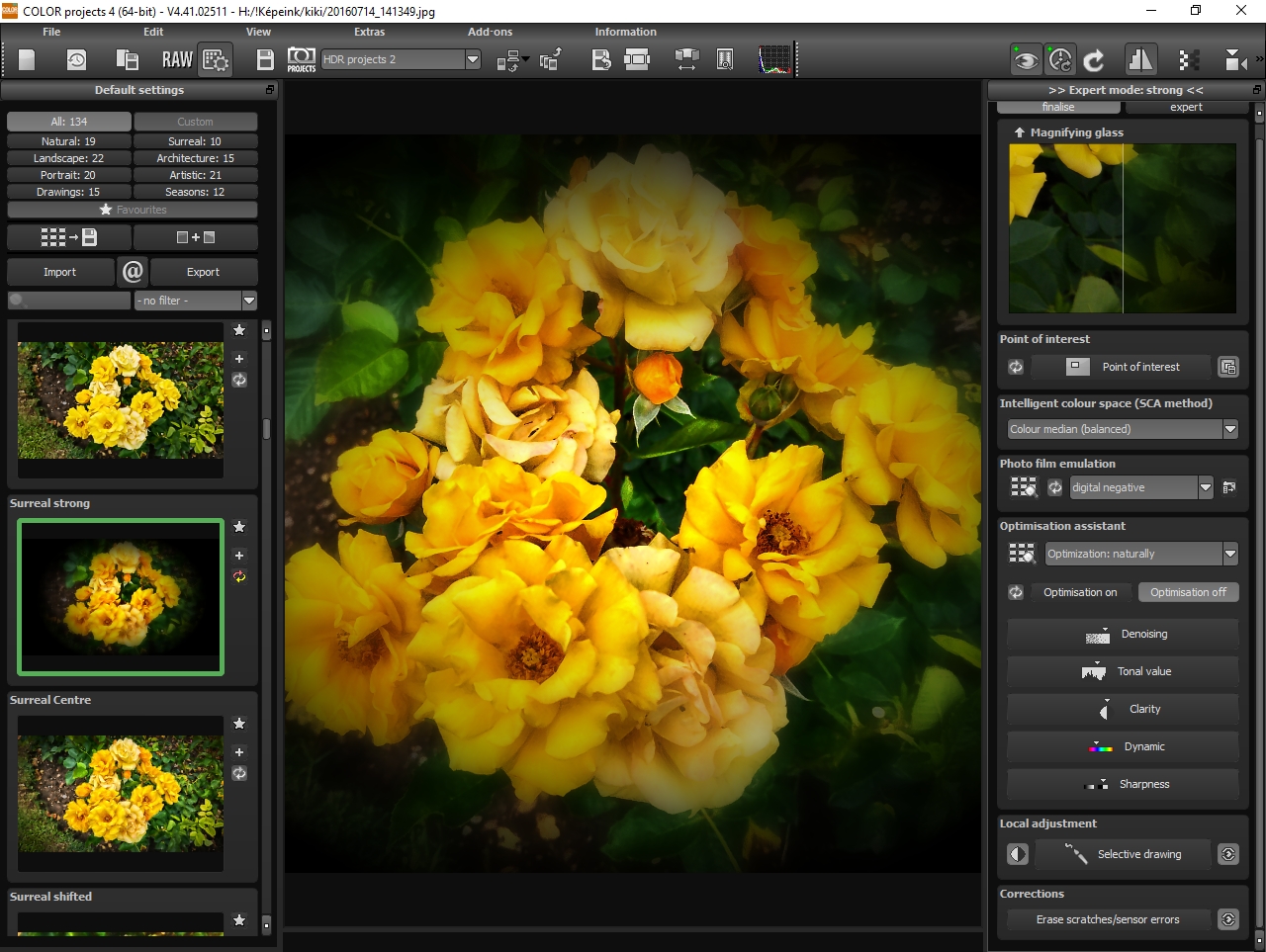1266x952 pixels.
Task: Click the preset search input field
Action: (x=69, y=301)
